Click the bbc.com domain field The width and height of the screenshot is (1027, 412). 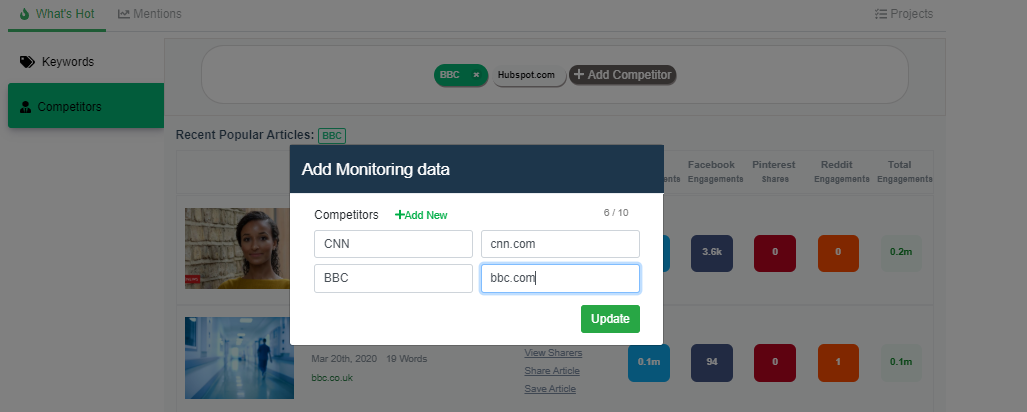pyautogui.click(x=561, y=278)
